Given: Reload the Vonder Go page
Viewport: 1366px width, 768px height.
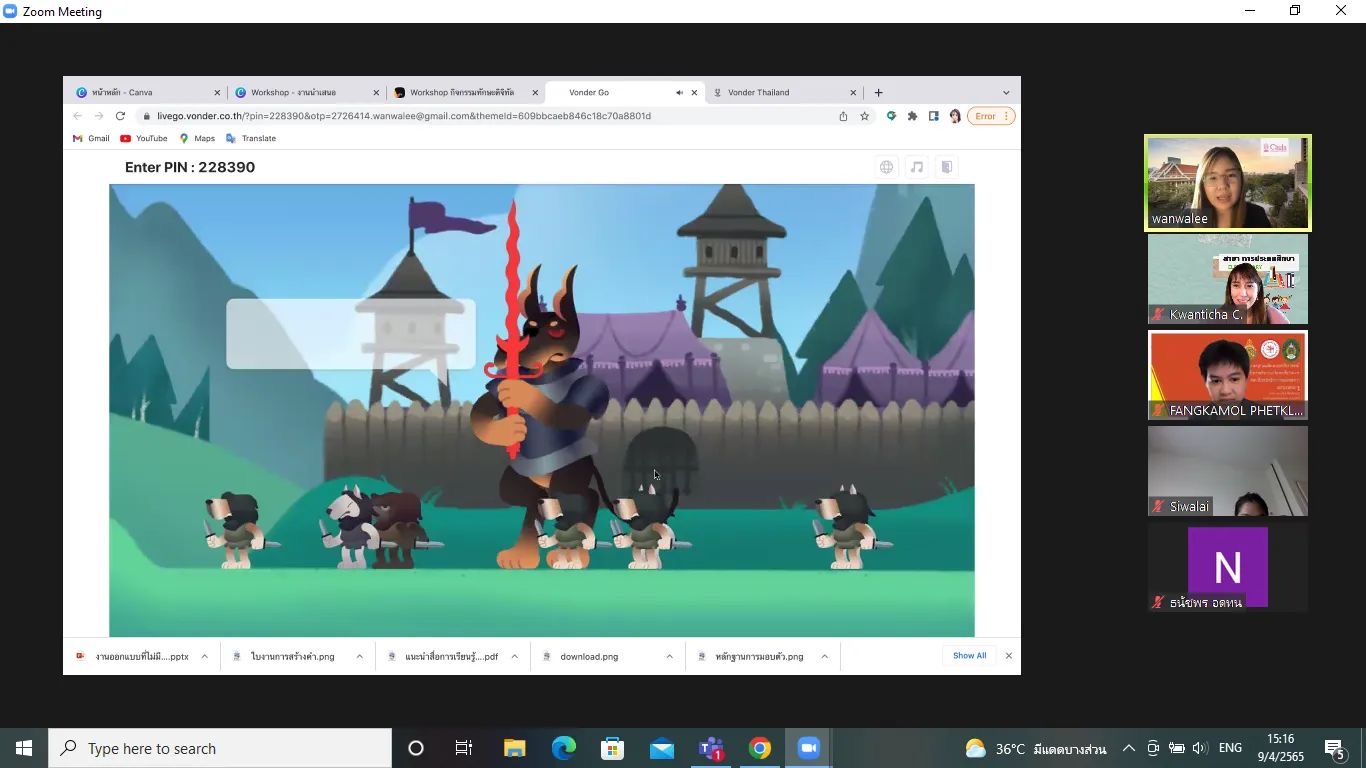Looking at the screenshot, I should [120, 116].
